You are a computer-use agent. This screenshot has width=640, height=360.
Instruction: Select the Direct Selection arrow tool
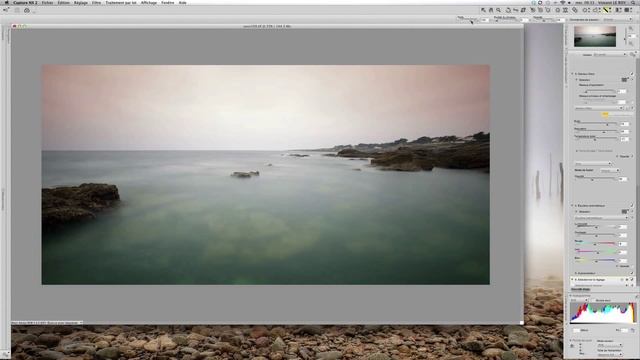coord(483,10)
